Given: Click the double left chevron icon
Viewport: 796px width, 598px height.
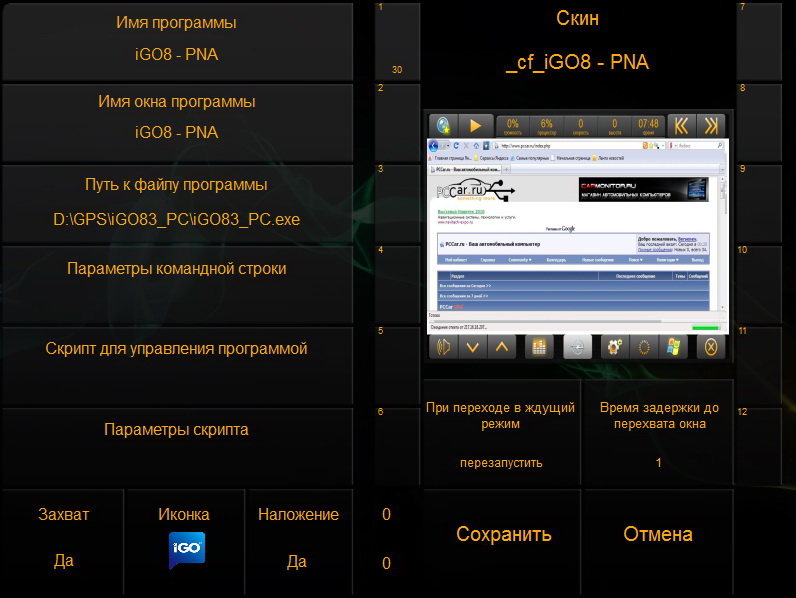Looking at the screenshot, I should 680,125.
